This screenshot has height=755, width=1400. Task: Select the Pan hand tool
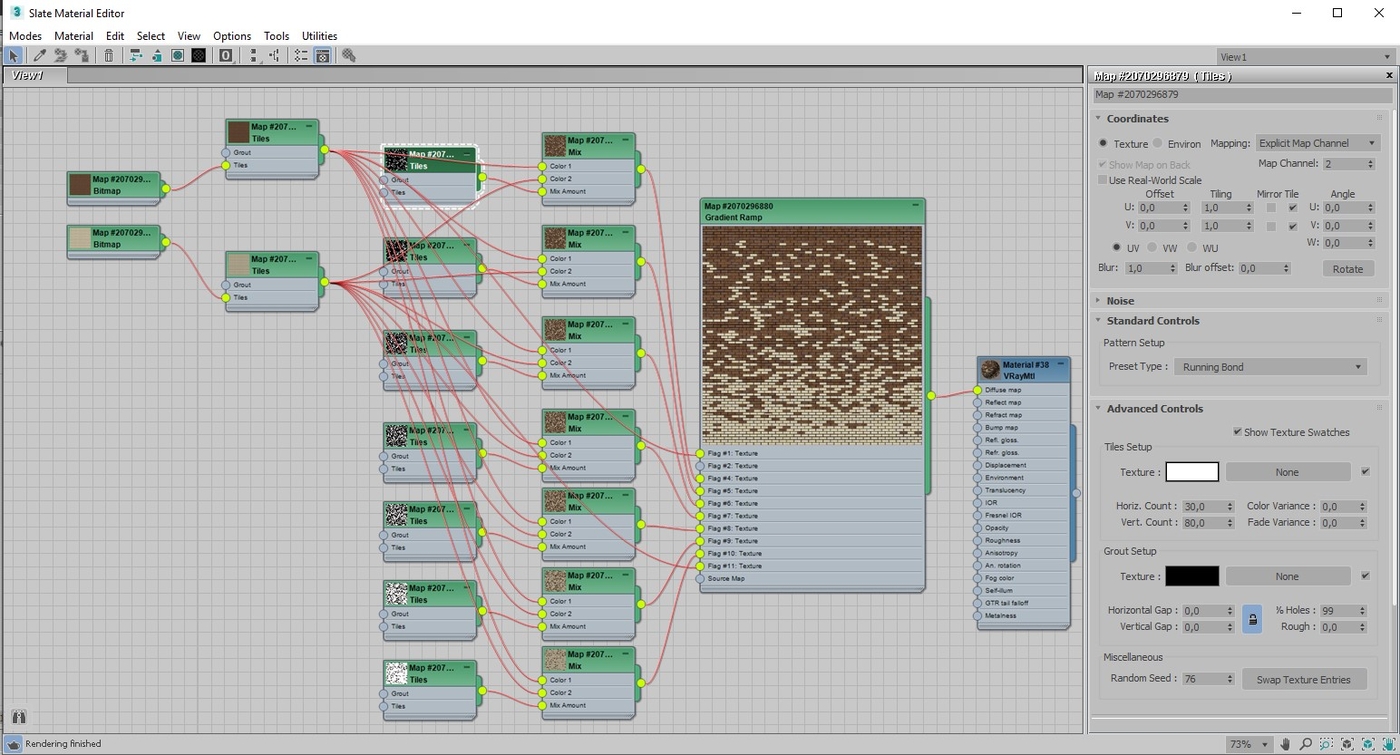1285,744
